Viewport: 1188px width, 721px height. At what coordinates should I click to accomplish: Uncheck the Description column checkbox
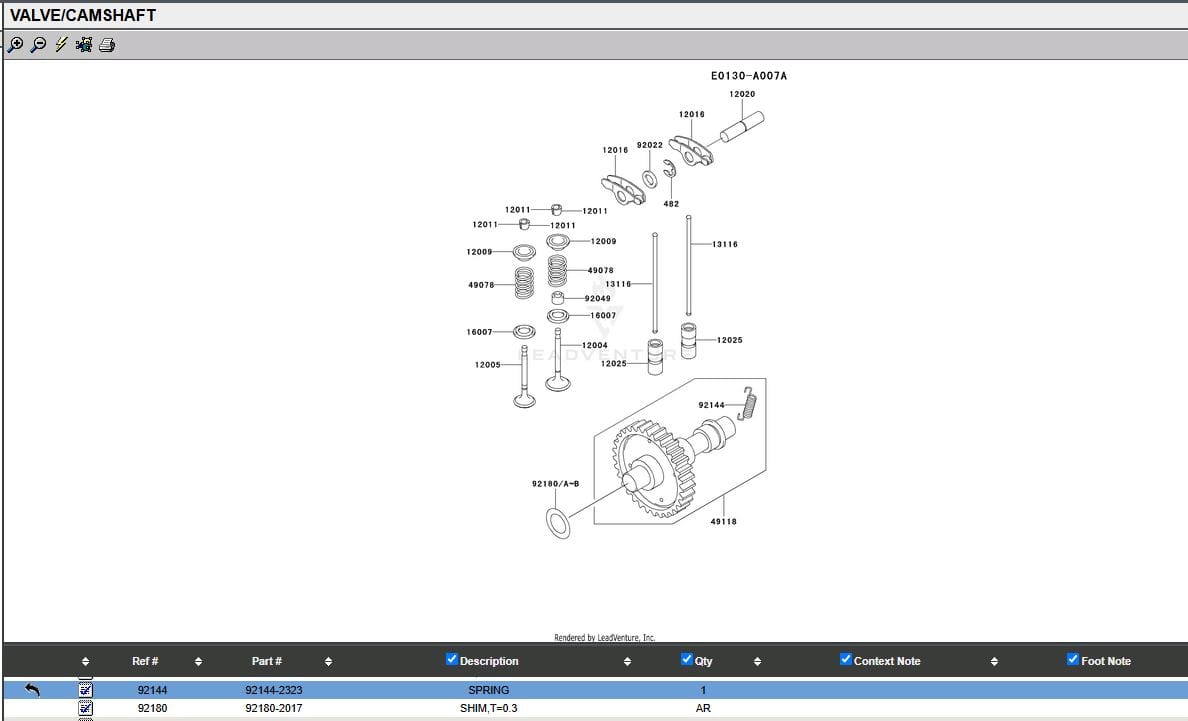coord(452,660)
